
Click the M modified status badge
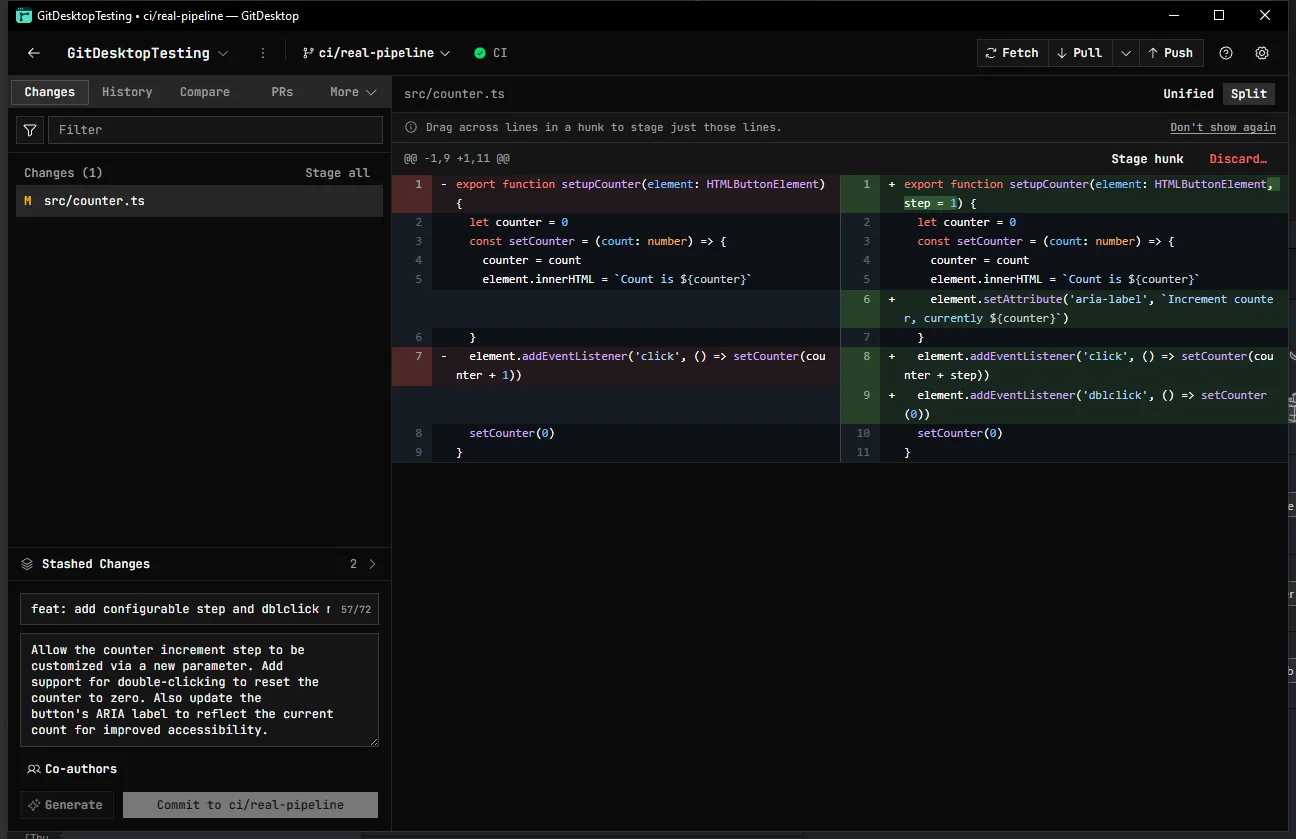[x=28, y=201]
